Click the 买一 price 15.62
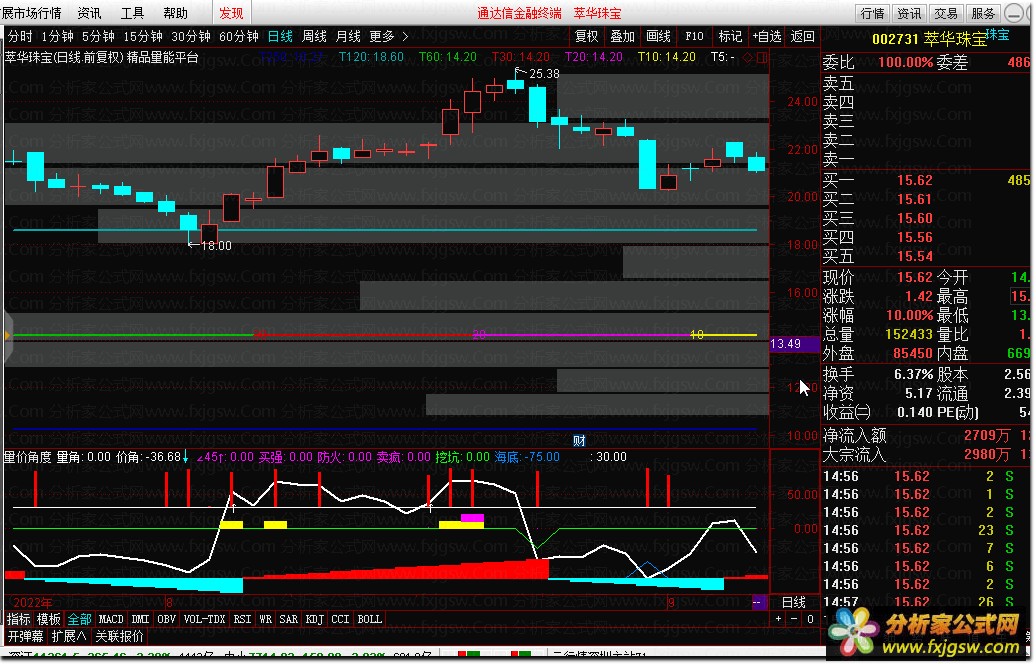 tap(914, 180)
